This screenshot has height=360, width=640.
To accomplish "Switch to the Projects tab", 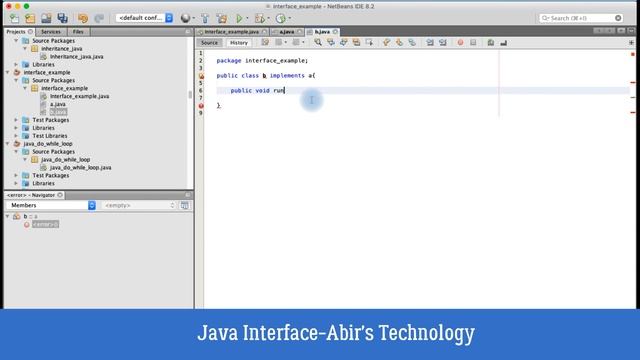I will 16,32.
